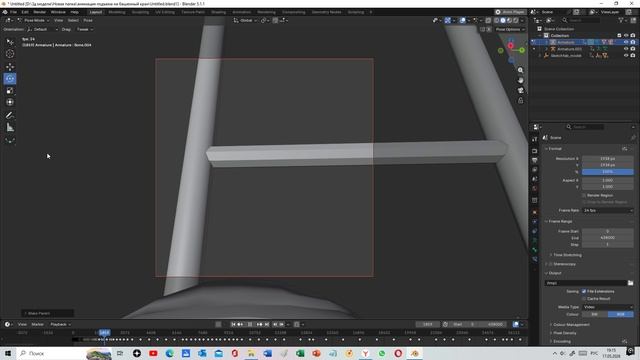
Task: Toggle the Render Region checkbox
Action: 584,195
